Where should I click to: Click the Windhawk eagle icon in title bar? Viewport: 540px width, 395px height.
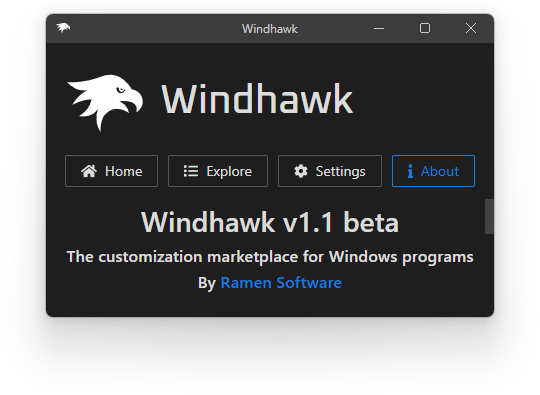pos(63,28)
